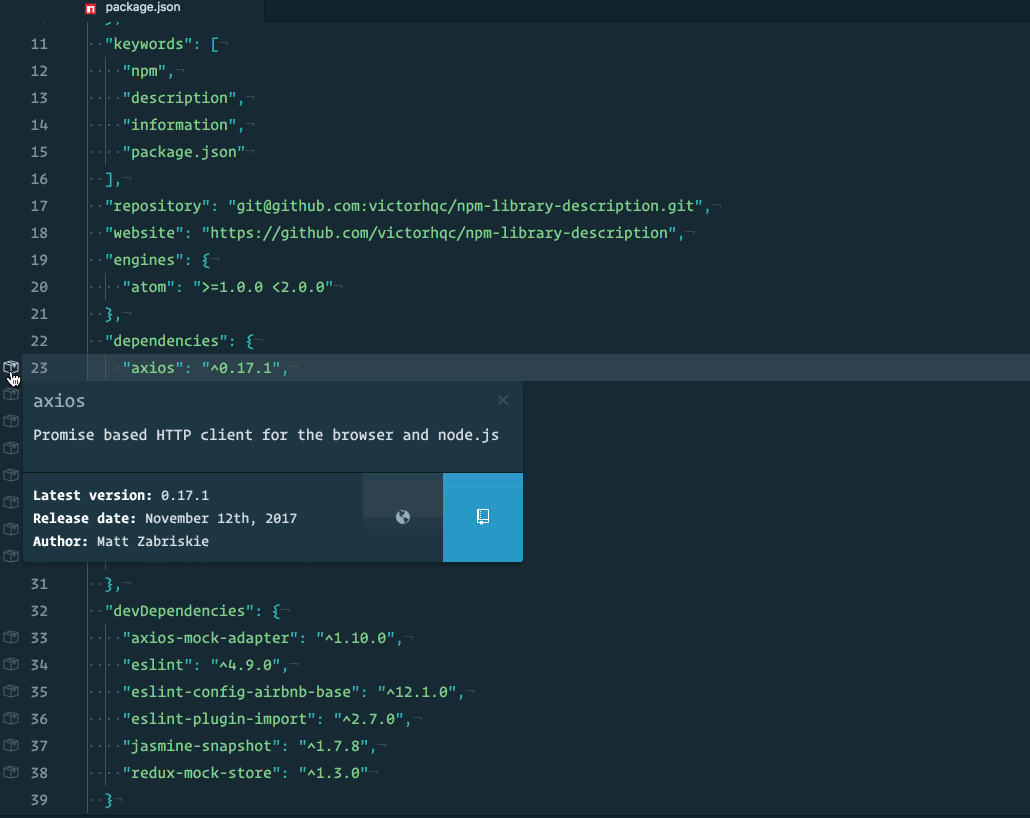
Task: Open package info icon for eslint-config-airbnb-base
Action: pos(11,691)
